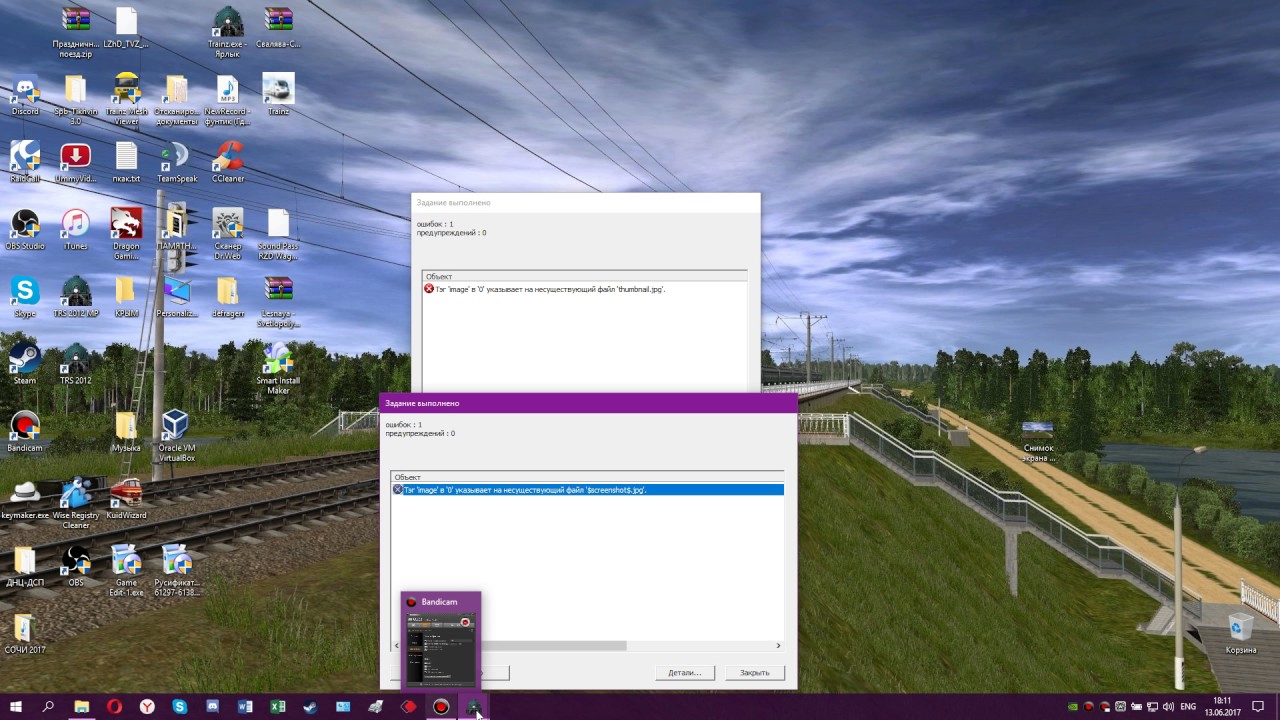The width and height of the screenshot is (1280, 720).
Task: Select the TRS 2012 shortcut beside Steam
Action: (x=76, y=363)
